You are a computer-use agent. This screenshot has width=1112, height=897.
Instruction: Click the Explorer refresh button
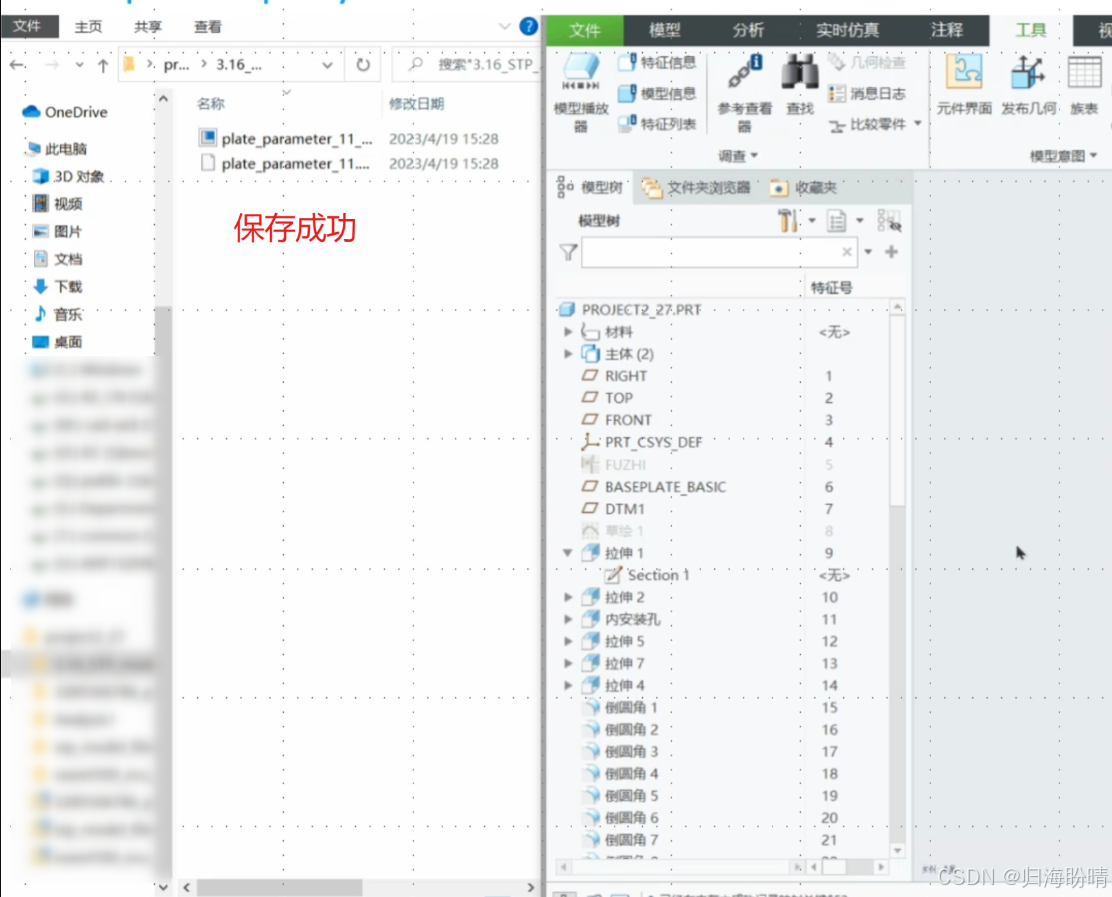[362, 65]
